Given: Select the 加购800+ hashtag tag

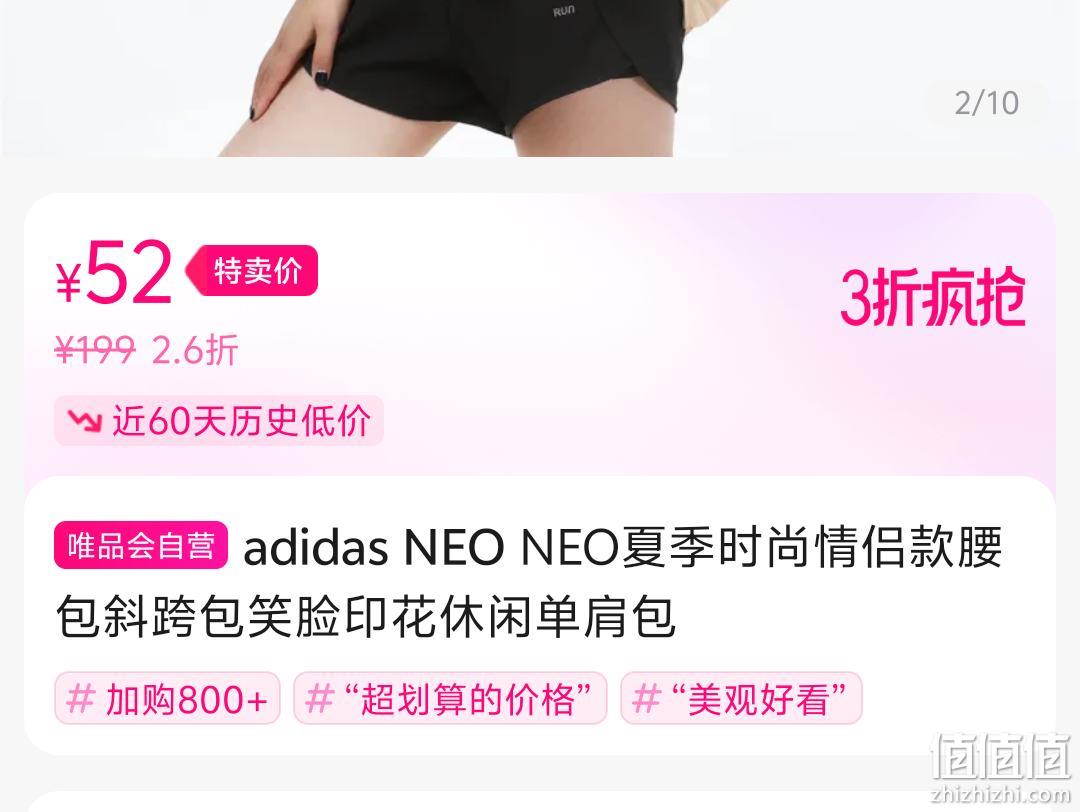Looking at the screenshot, I should [167, 698].
